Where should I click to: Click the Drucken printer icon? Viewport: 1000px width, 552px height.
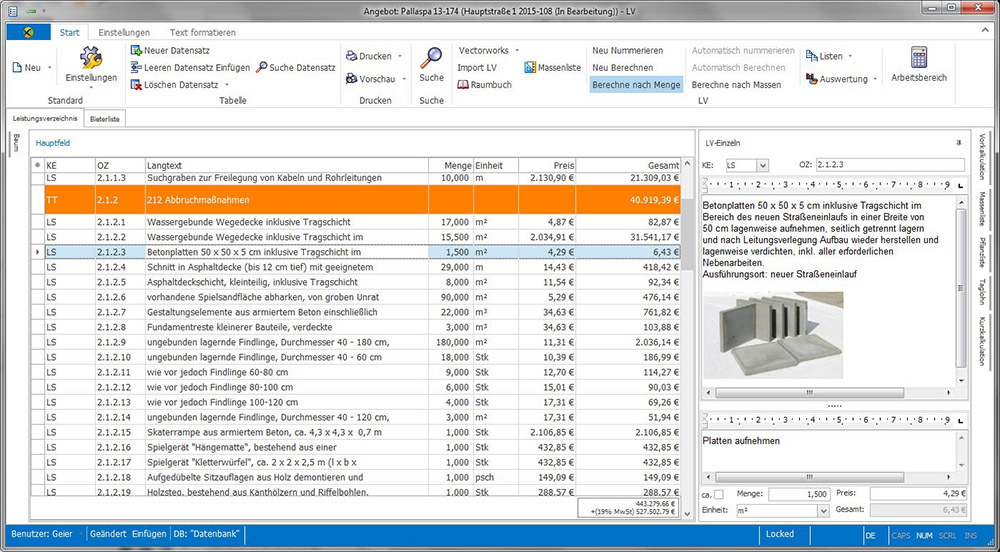point(353,56)
